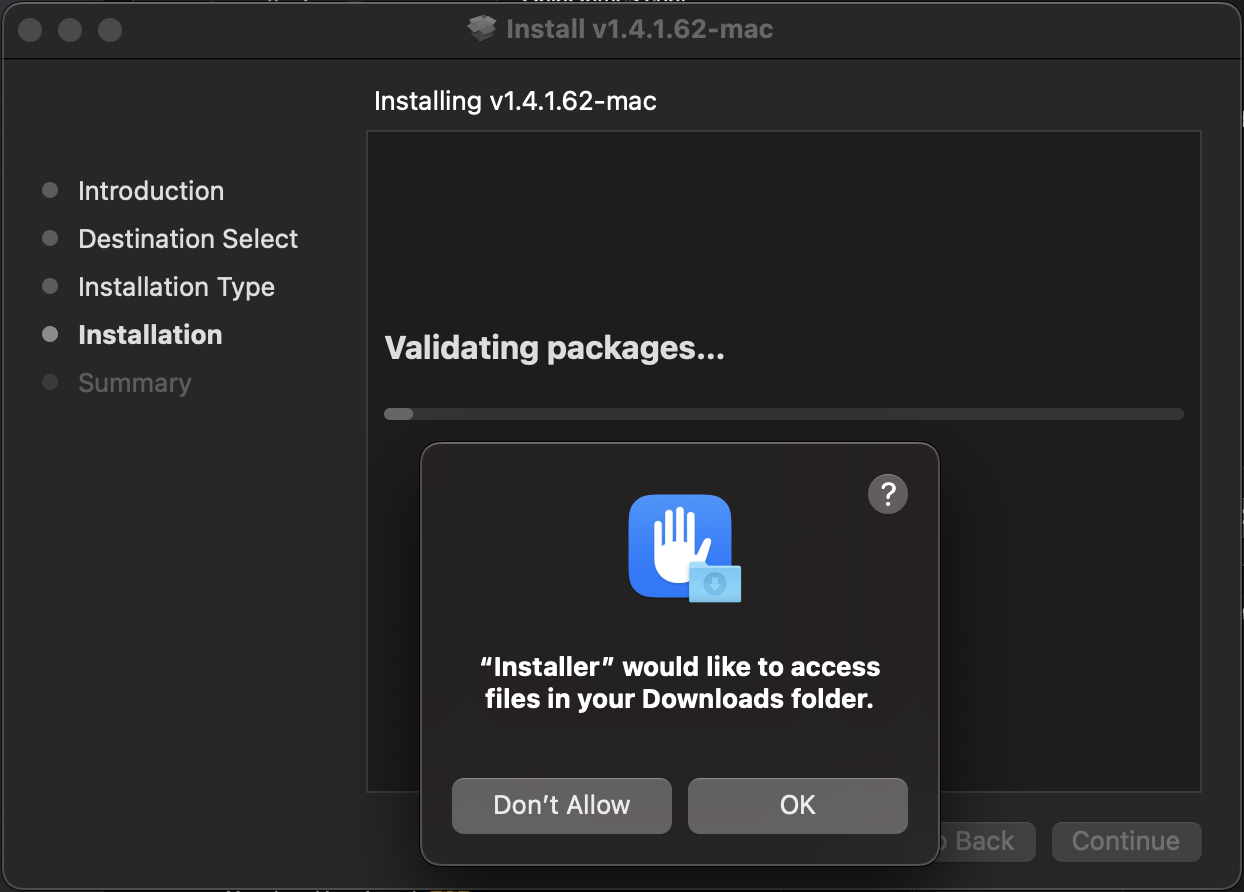
Task: Click the package box icon in title bar
Action: click(482, 29)
